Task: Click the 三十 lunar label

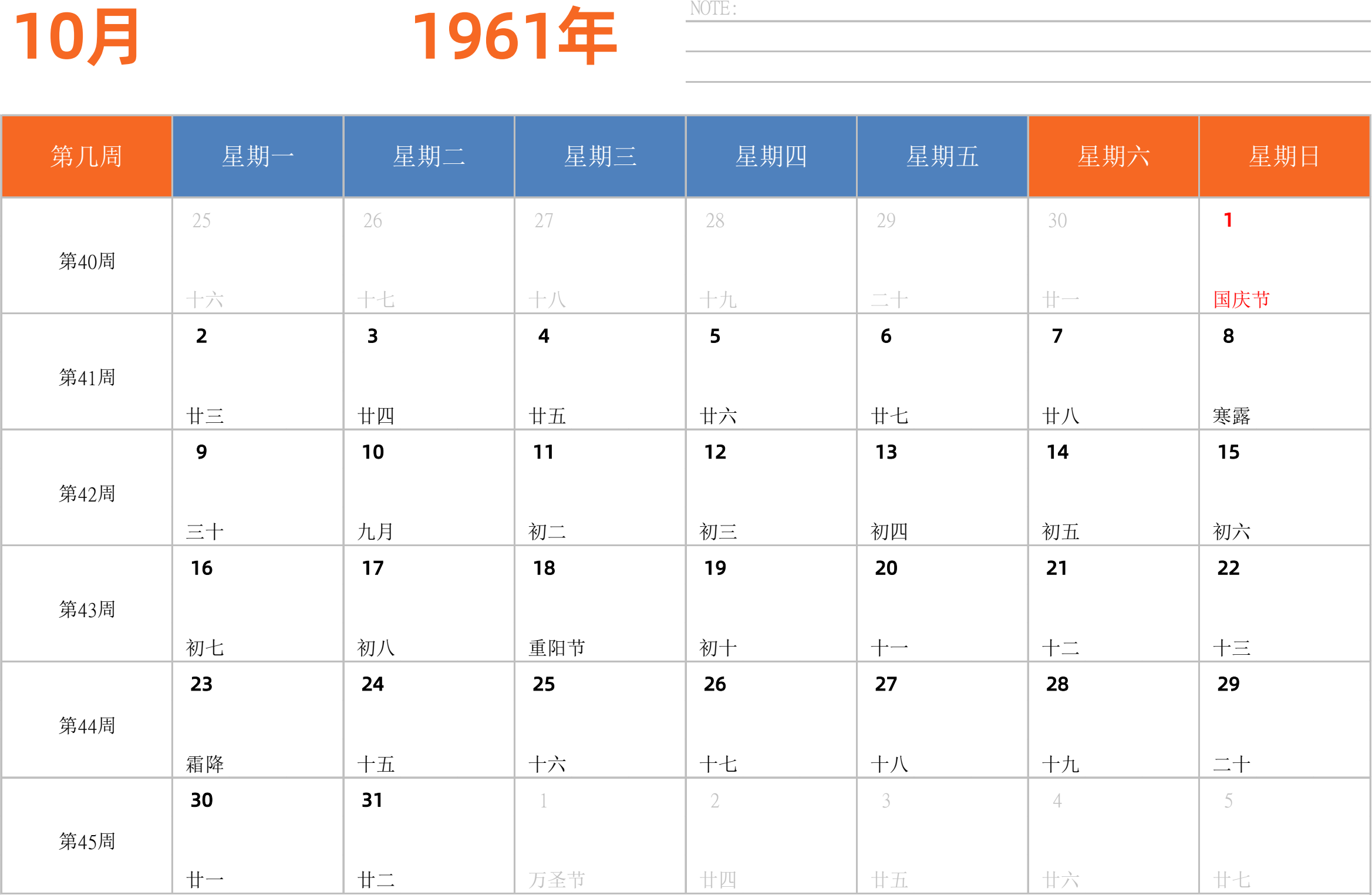Action: [204, 531]
